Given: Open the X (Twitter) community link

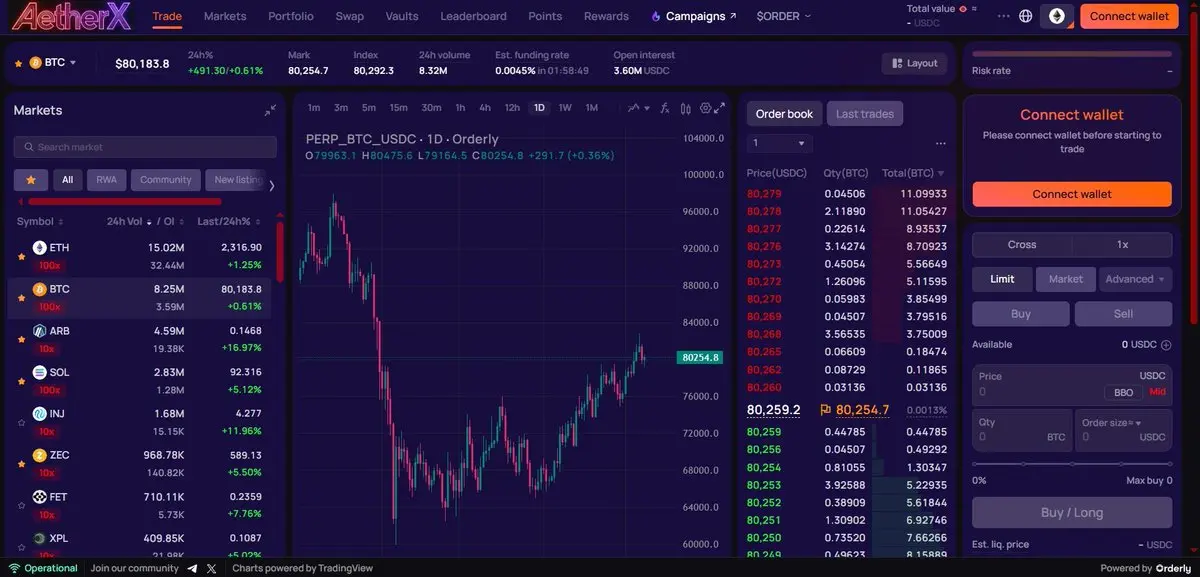Looking at the screenshot, I should point(212,568).
